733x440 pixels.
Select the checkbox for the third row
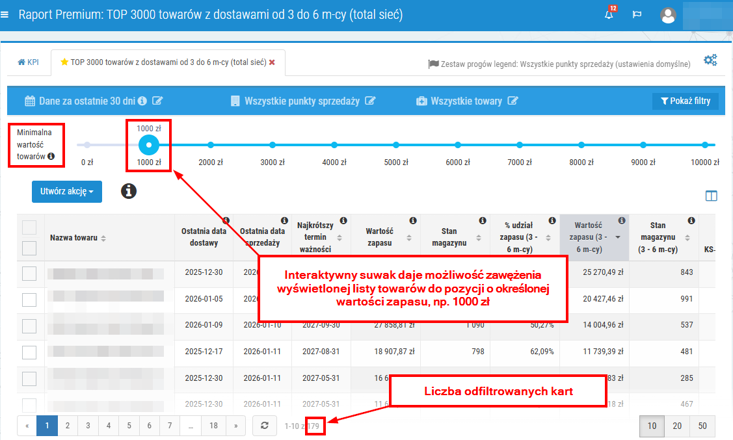click(29, 325)
